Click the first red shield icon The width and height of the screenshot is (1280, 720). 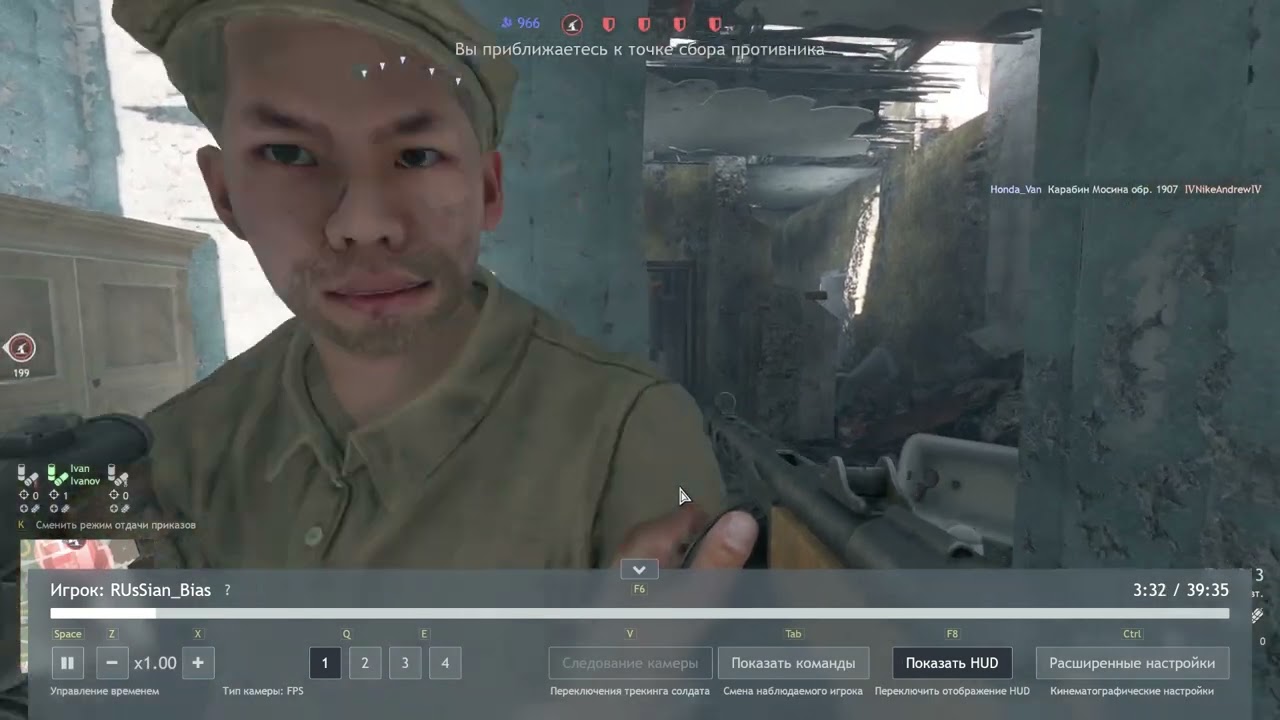608,24
